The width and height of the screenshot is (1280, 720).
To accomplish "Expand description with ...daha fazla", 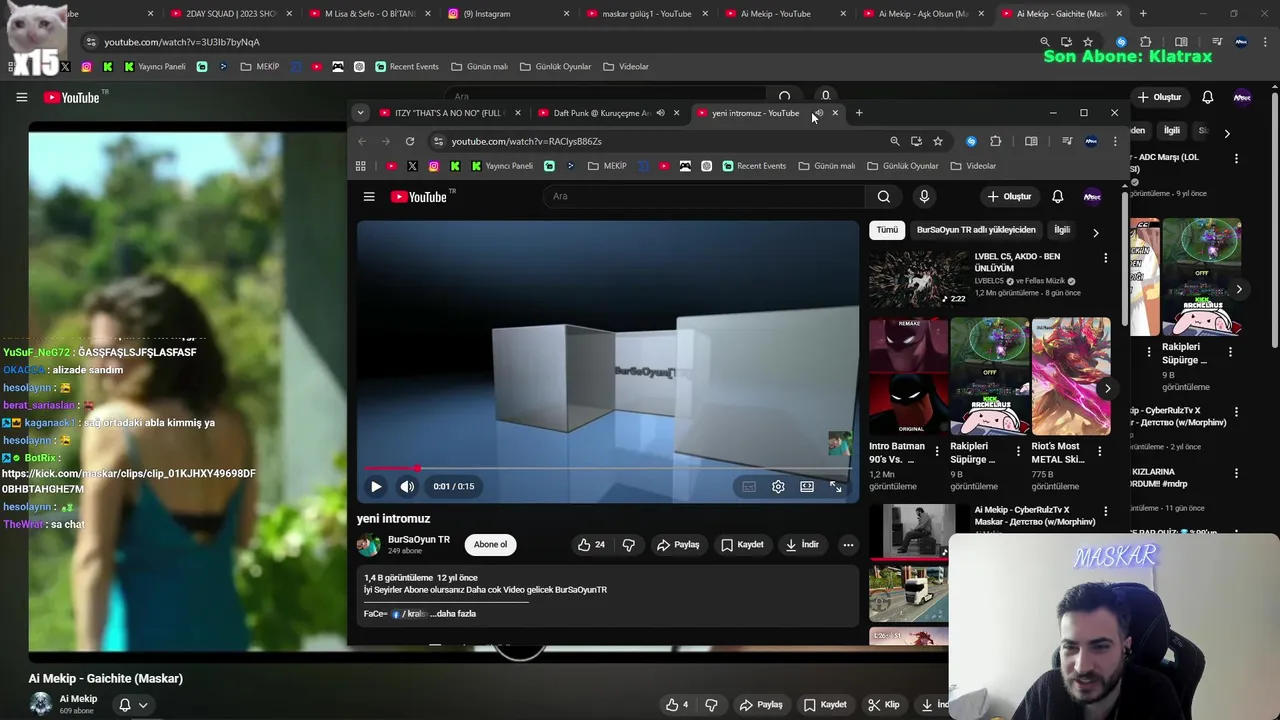I will pos(453,614).
